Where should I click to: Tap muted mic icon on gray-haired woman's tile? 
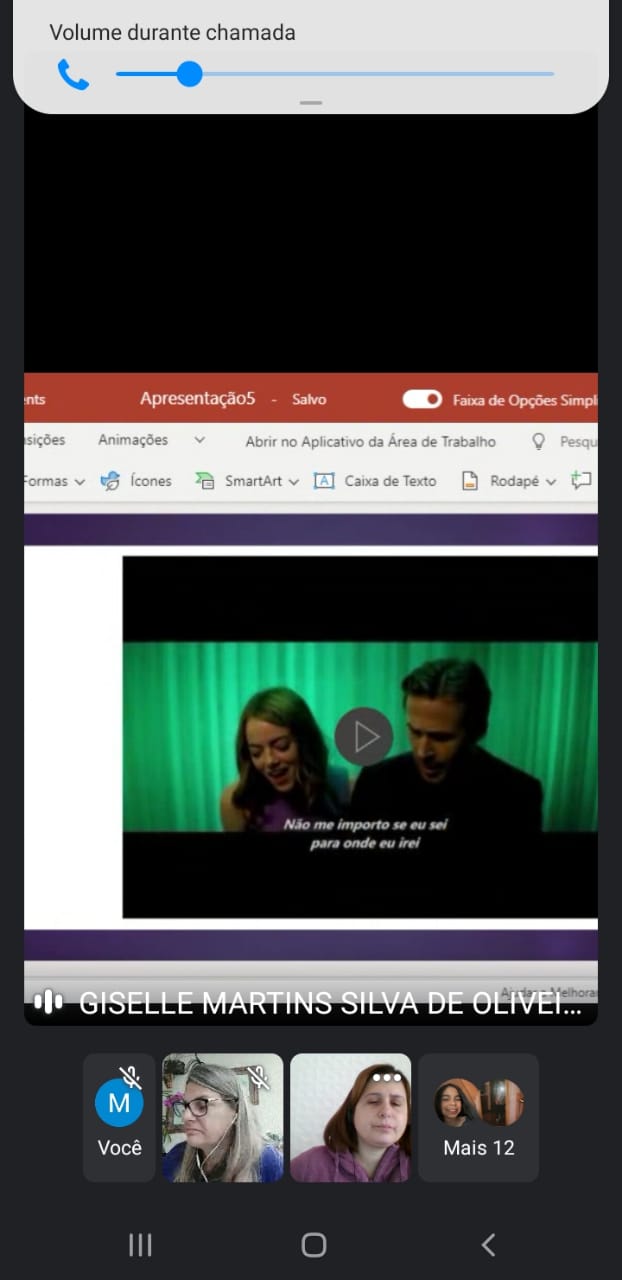point(257,1077)
